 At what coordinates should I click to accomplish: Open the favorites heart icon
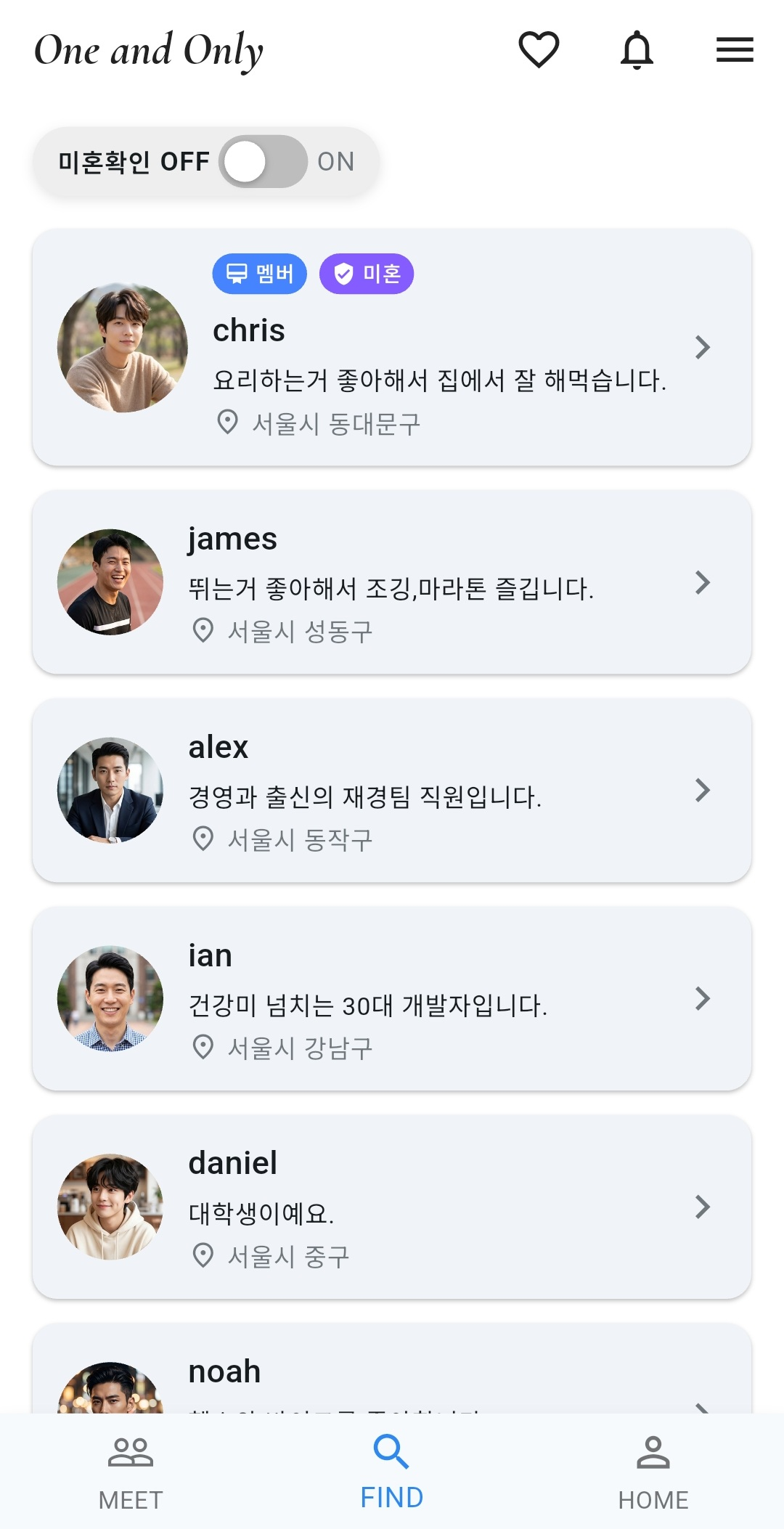pos(539,49)
